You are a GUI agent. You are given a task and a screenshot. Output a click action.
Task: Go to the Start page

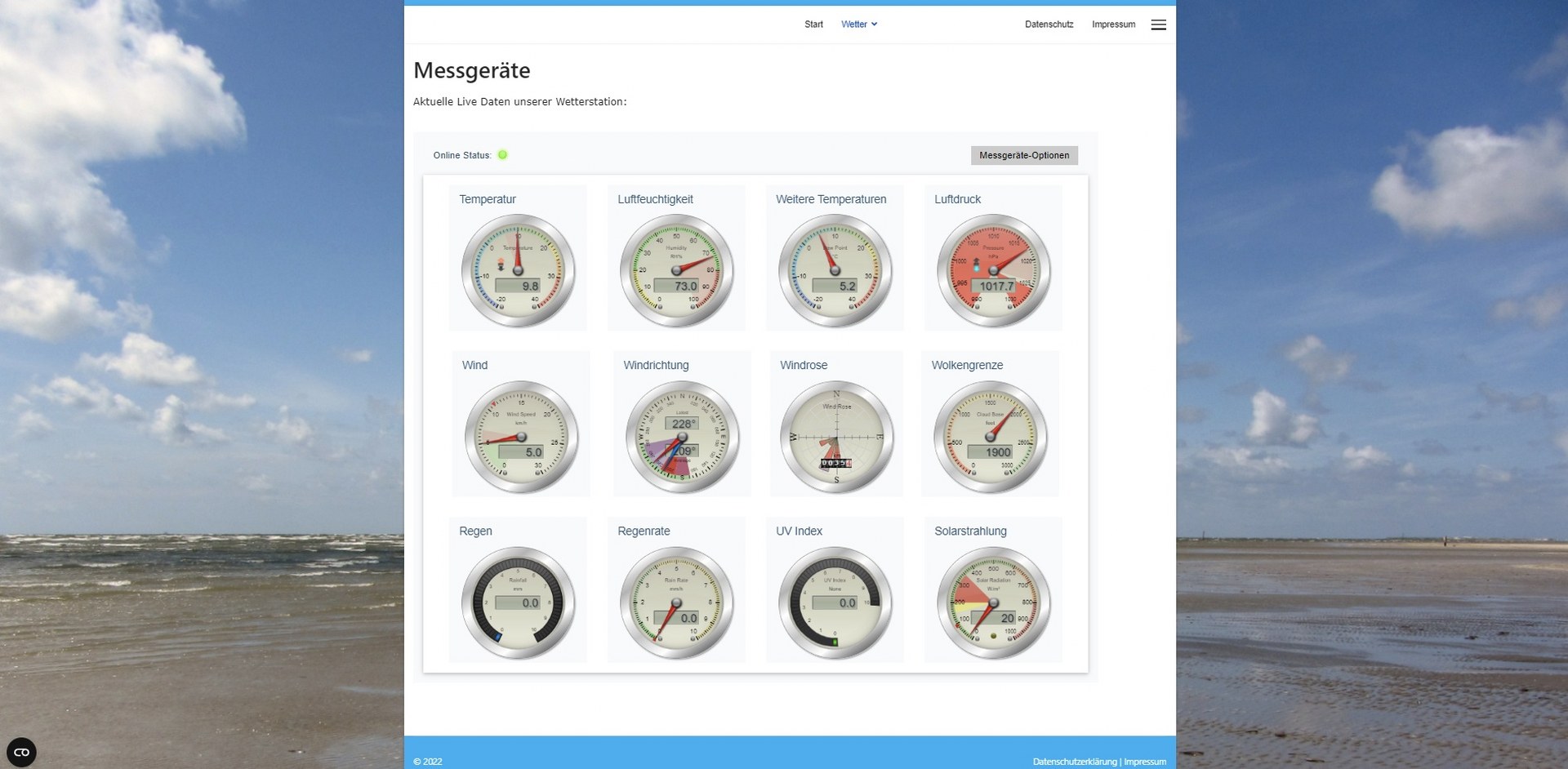pyautogui.click(x=813, y=24)
